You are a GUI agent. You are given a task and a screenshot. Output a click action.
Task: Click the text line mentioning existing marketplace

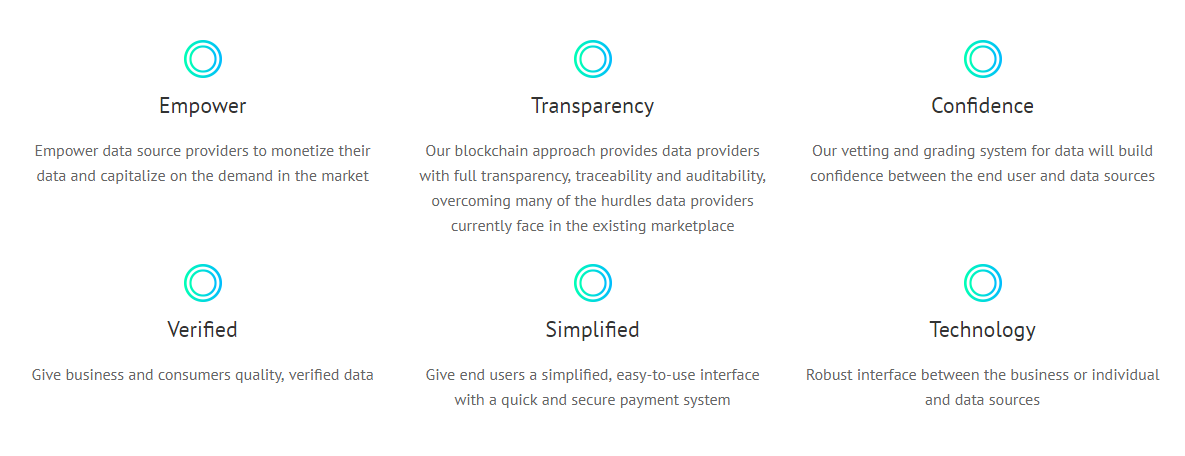pyautogui.click(x=592, y=226)
